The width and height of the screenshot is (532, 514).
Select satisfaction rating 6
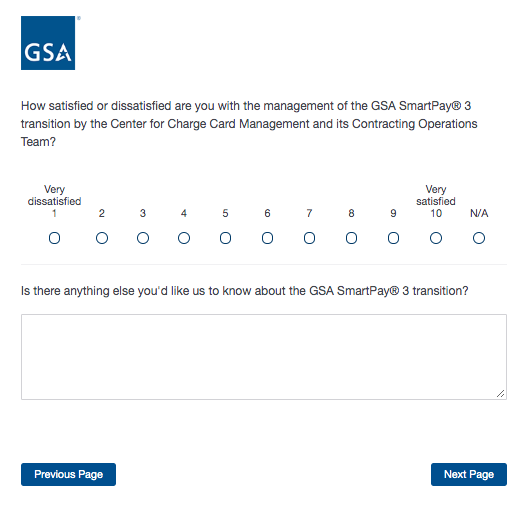(267, 238)
